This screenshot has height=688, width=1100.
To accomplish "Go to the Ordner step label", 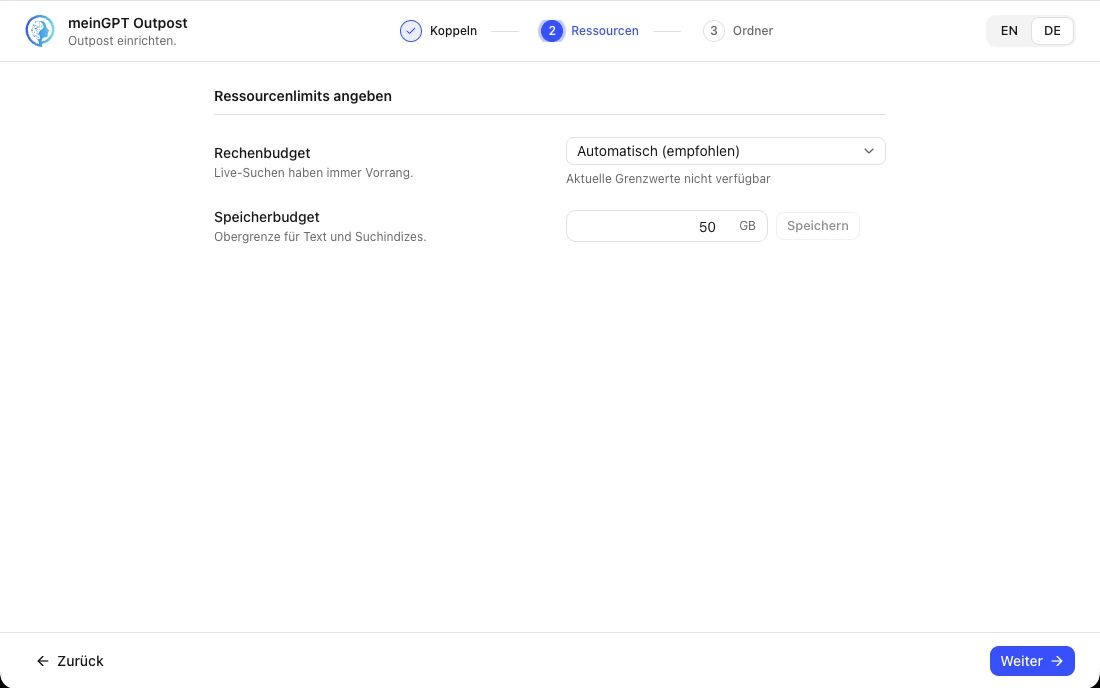I will coord(753,31).
